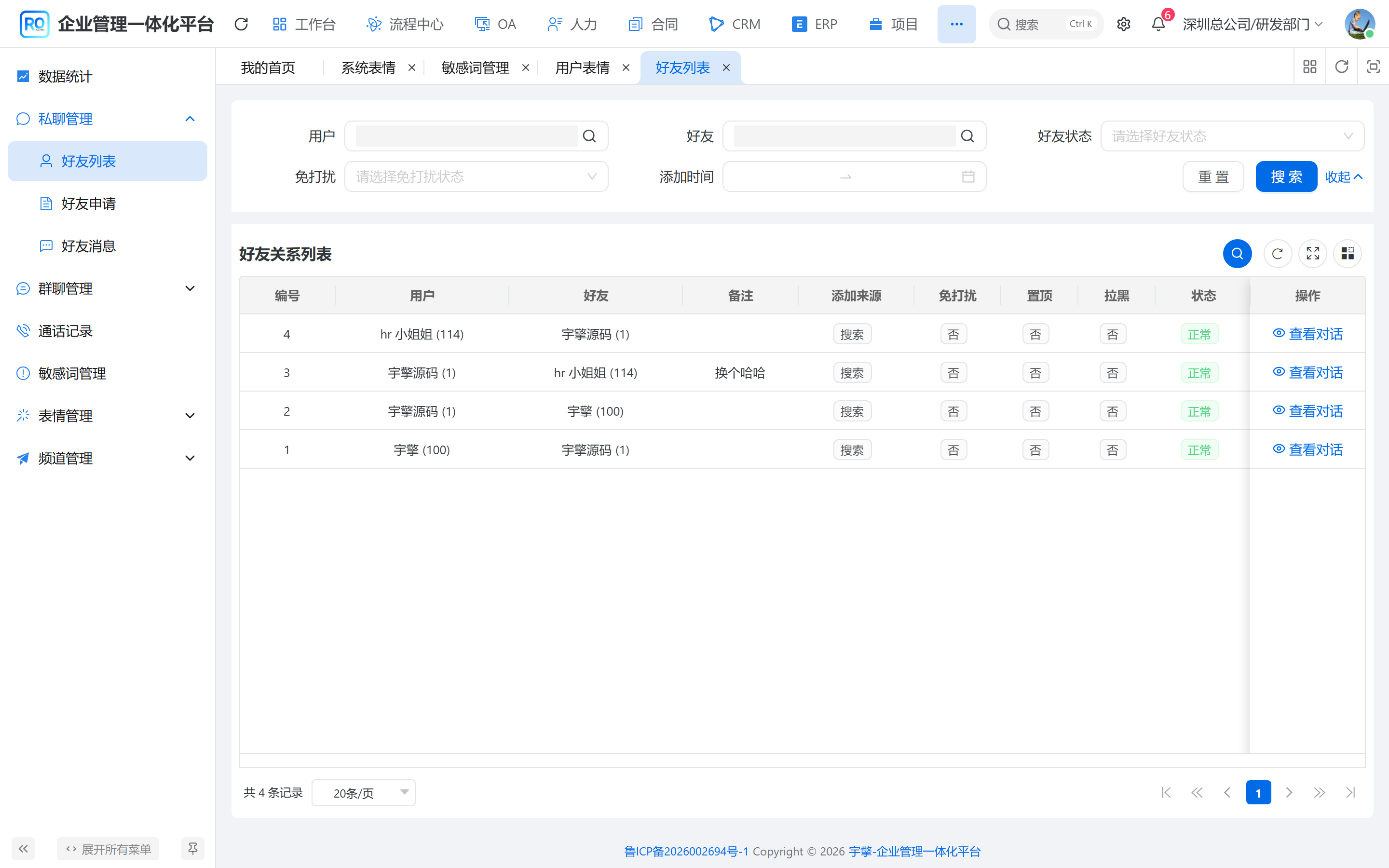Screen dimensions: 1389x868
Task: Open 好友申请 in the sidebar
Action: click(108, 204)
